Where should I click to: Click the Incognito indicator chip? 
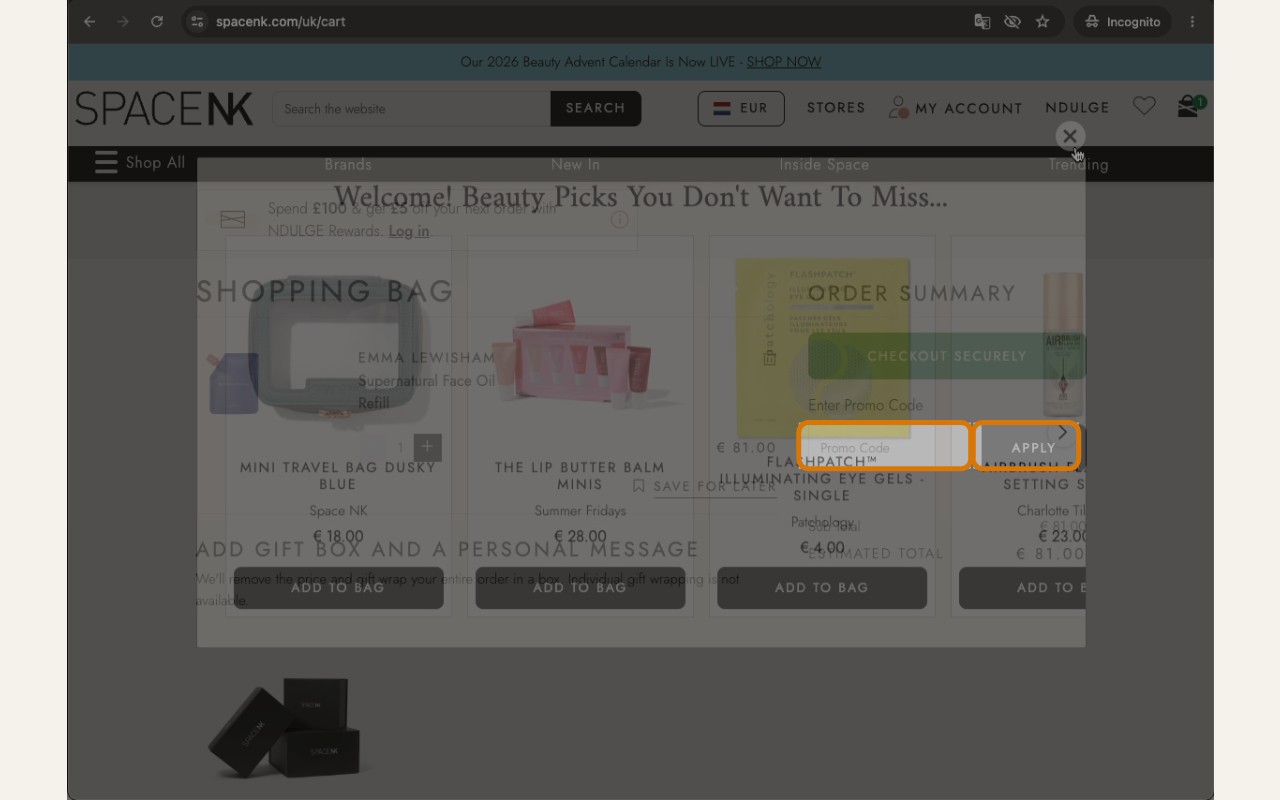tap(1122, 21)
